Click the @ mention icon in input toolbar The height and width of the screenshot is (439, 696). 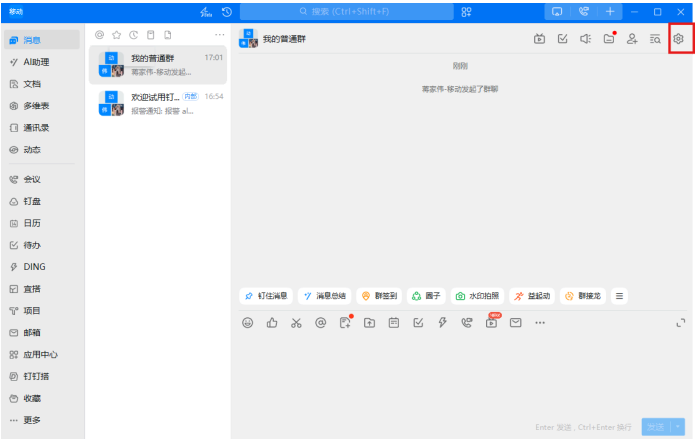coord(320,323)
